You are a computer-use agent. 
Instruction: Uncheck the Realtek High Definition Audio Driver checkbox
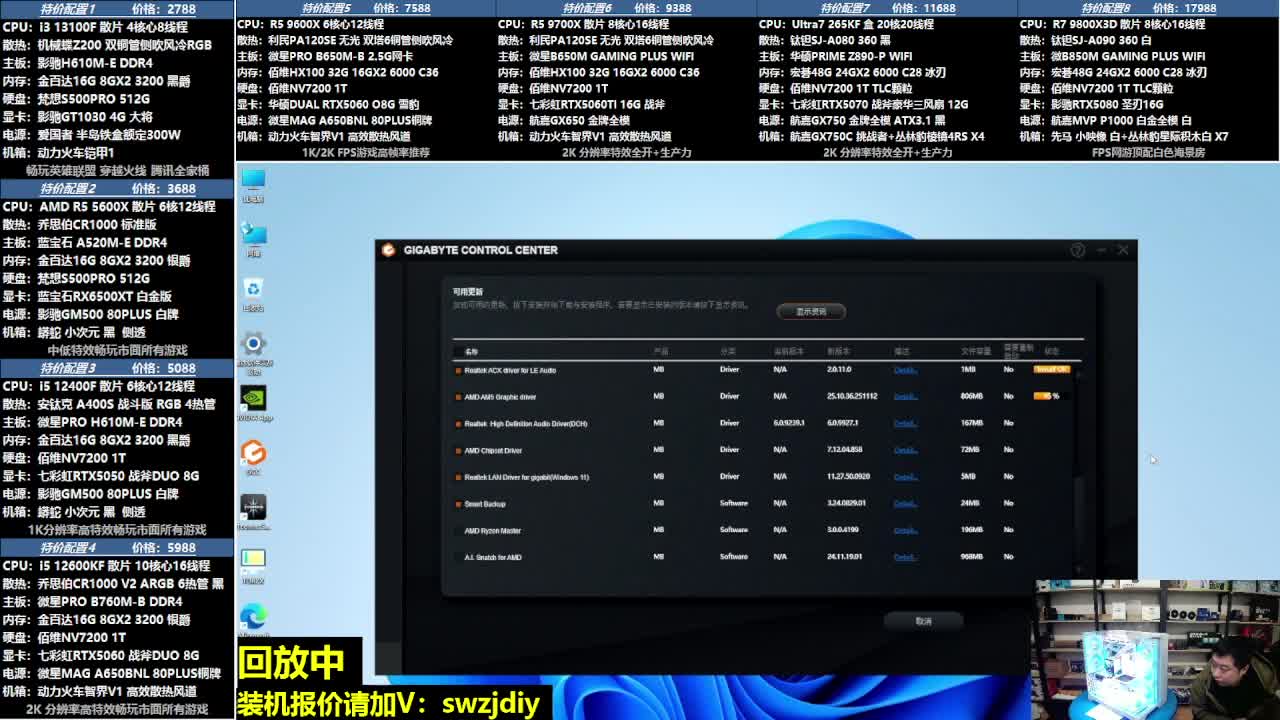pyautogui.click(x=459, y=424)
